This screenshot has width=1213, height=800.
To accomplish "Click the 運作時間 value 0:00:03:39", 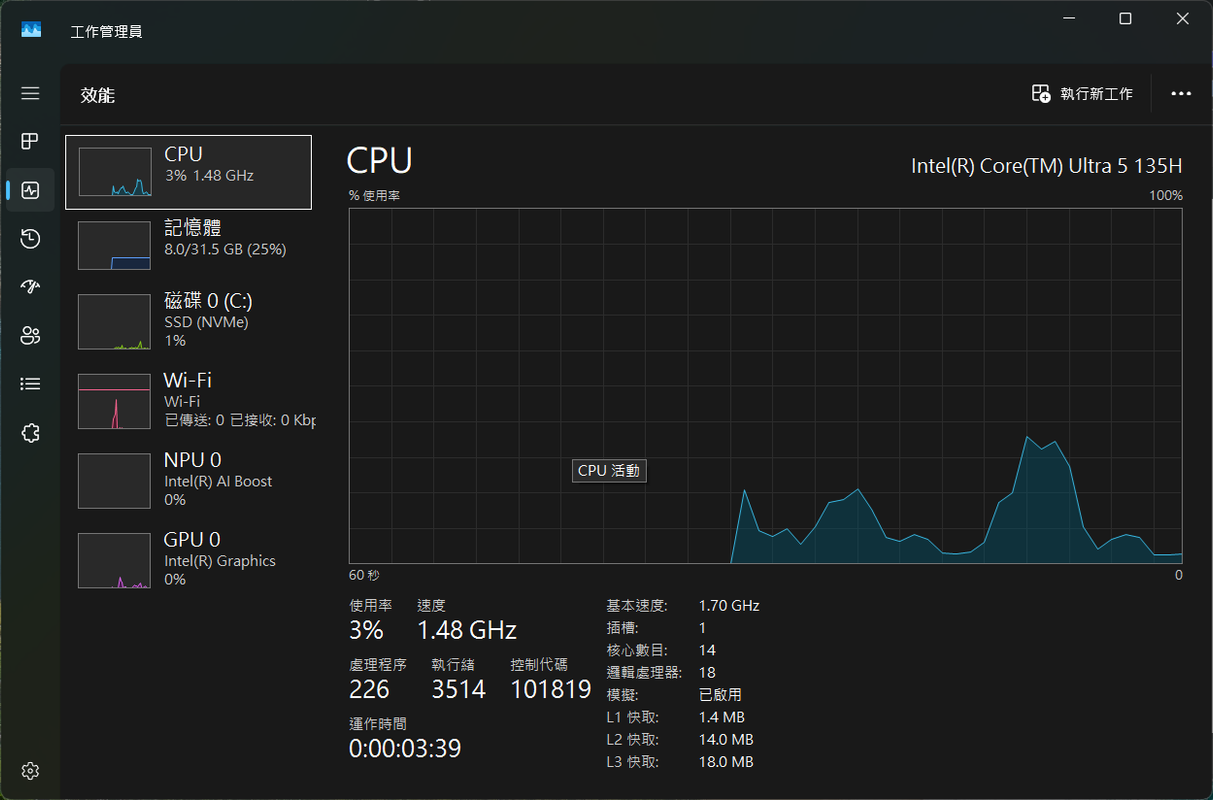I will tap(405, 748).
